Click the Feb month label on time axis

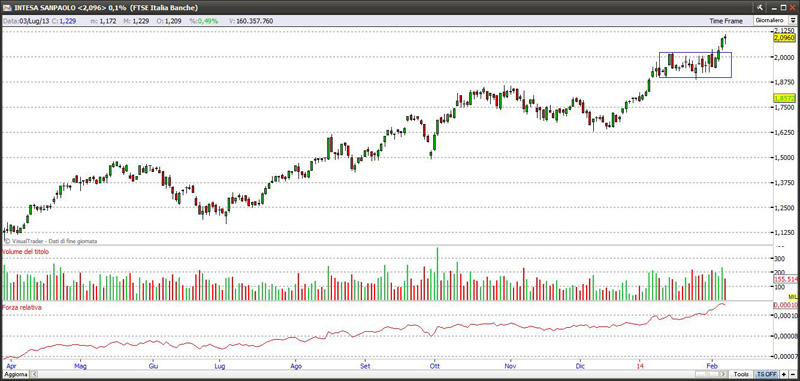point(711,366)
